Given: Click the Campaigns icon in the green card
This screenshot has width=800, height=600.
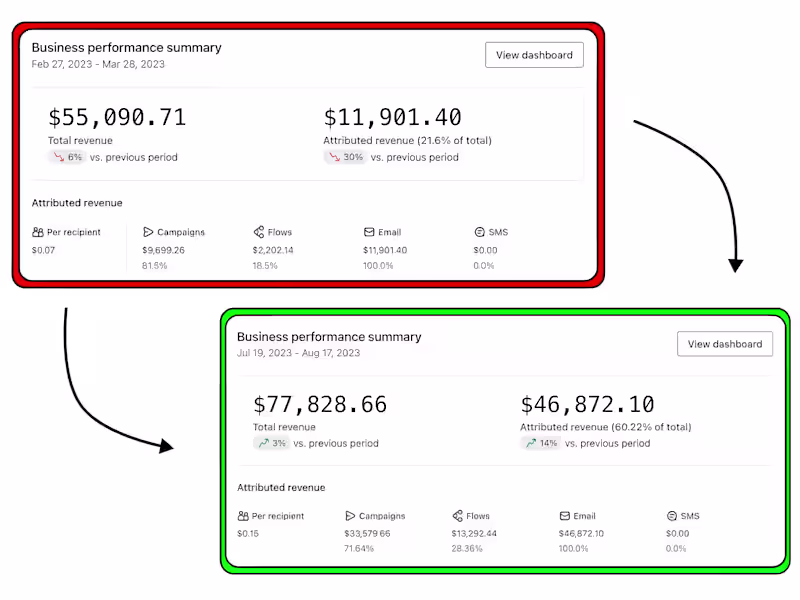Looking at the screenshot, I should 350,516.
